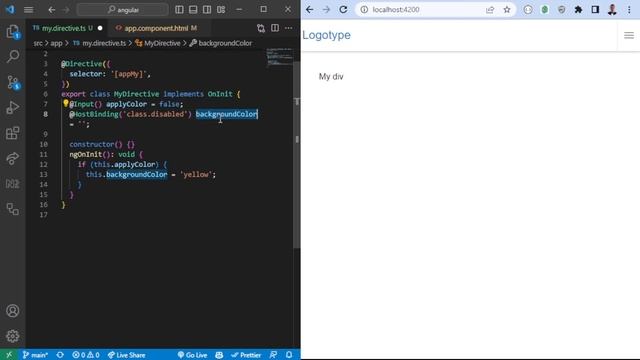Viewport: 640px width, 360px height.
Task: Reload the localhost:4200 page
Action: [343, 9]
